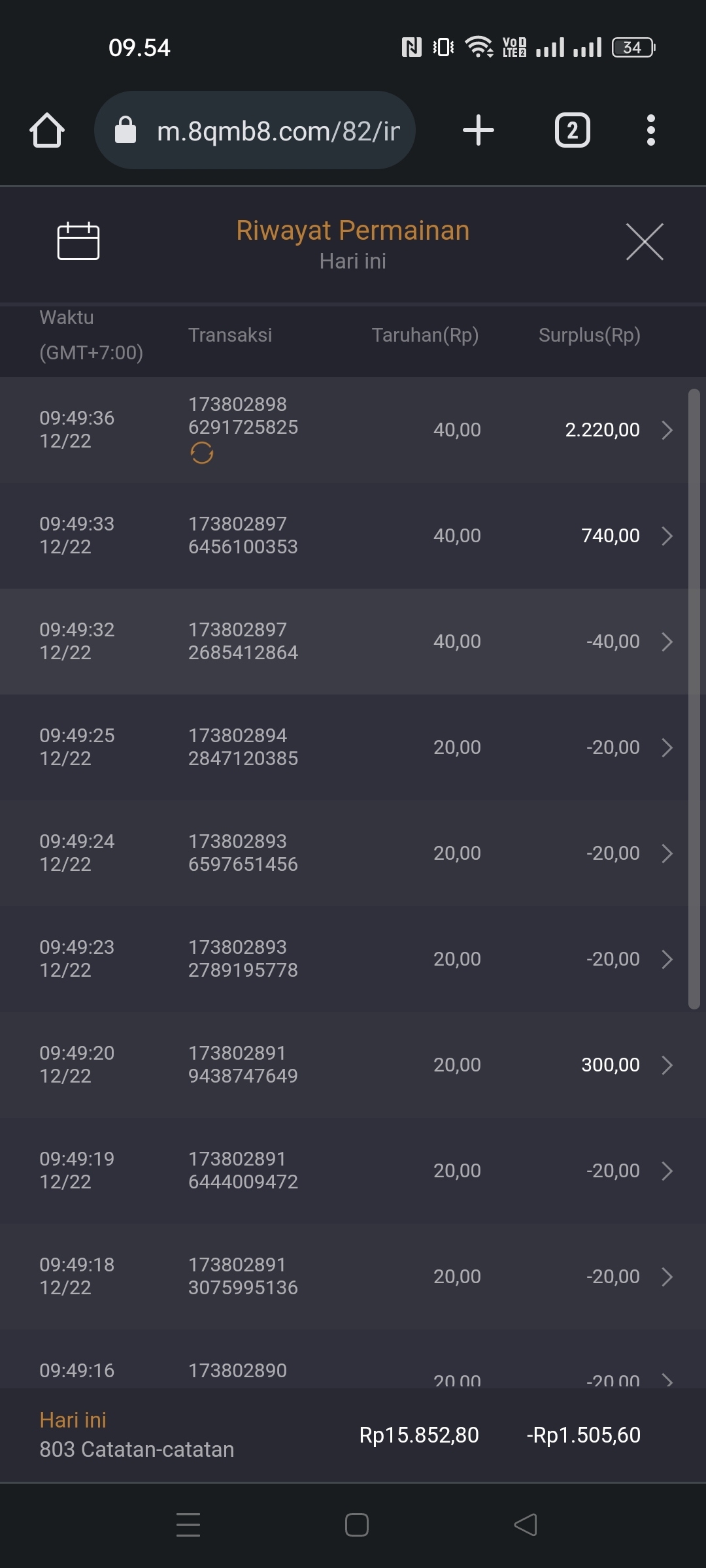This screenshot has height=1568, width=706.
Task: Tap the Android back navigation button
Action: 526,1525
